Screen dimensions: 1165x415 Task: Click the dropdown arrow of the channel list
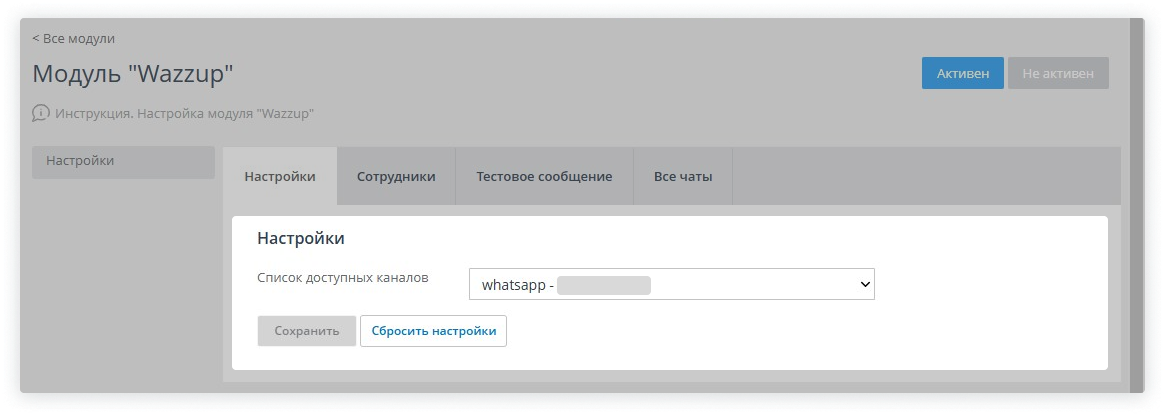point(865,284)
